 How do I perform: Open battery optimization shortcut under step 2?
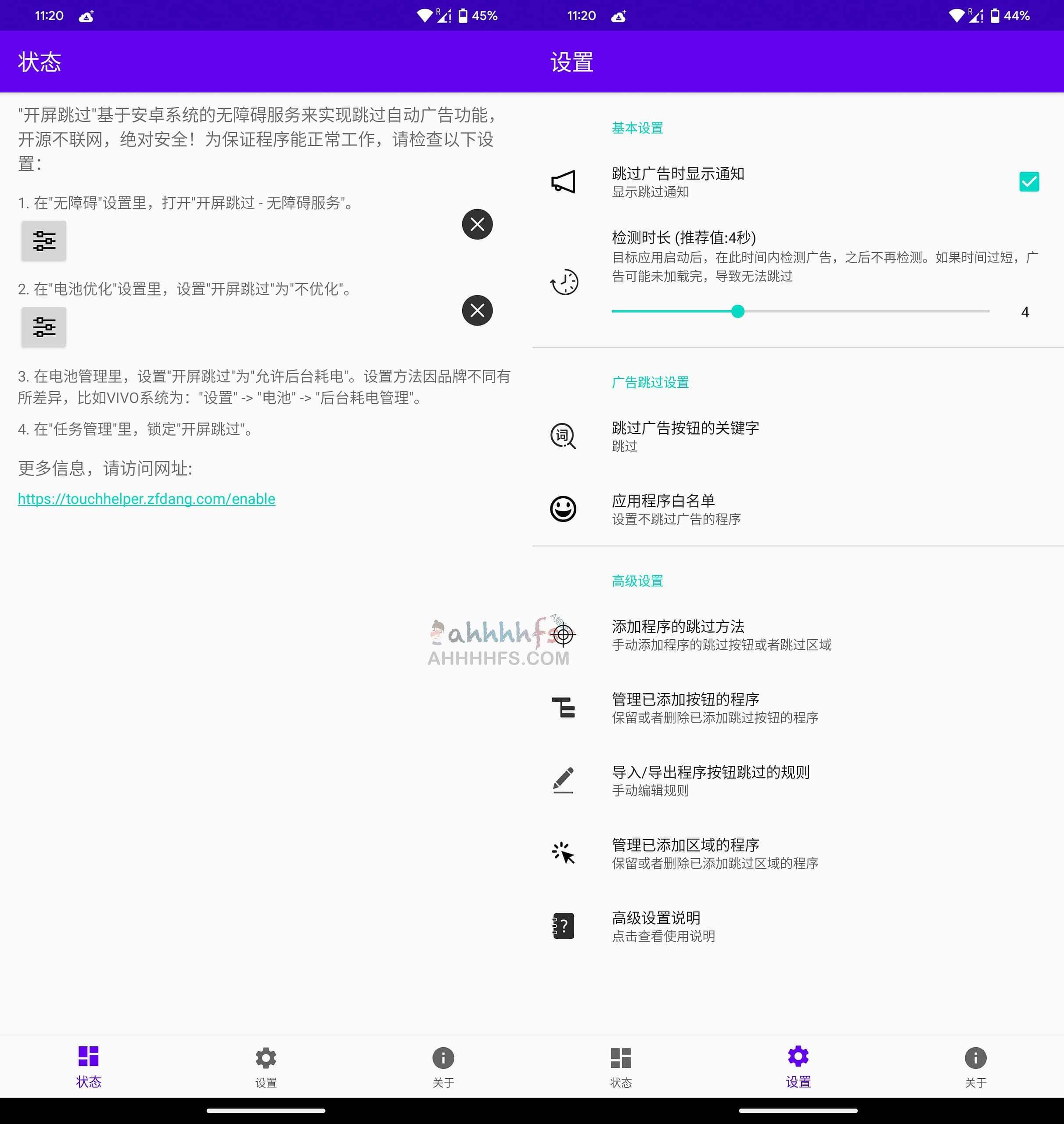[x=43, y=328]
